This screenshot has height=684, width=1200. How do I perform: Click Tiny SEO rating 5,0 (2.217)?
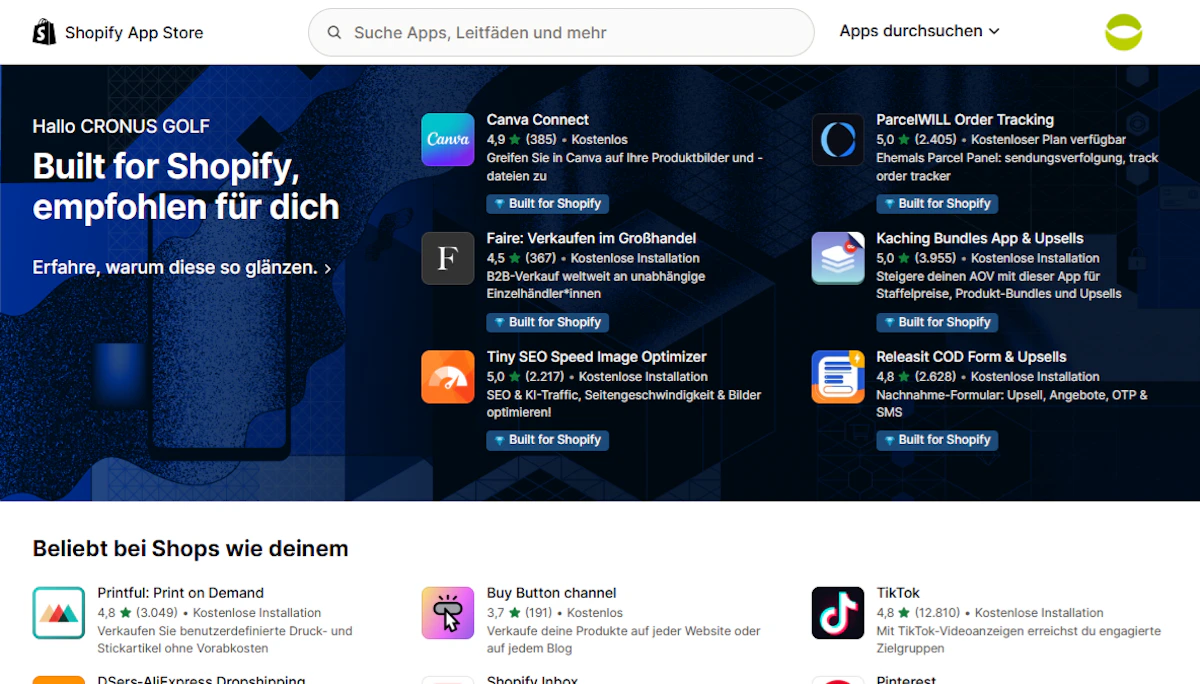(526, 377)
